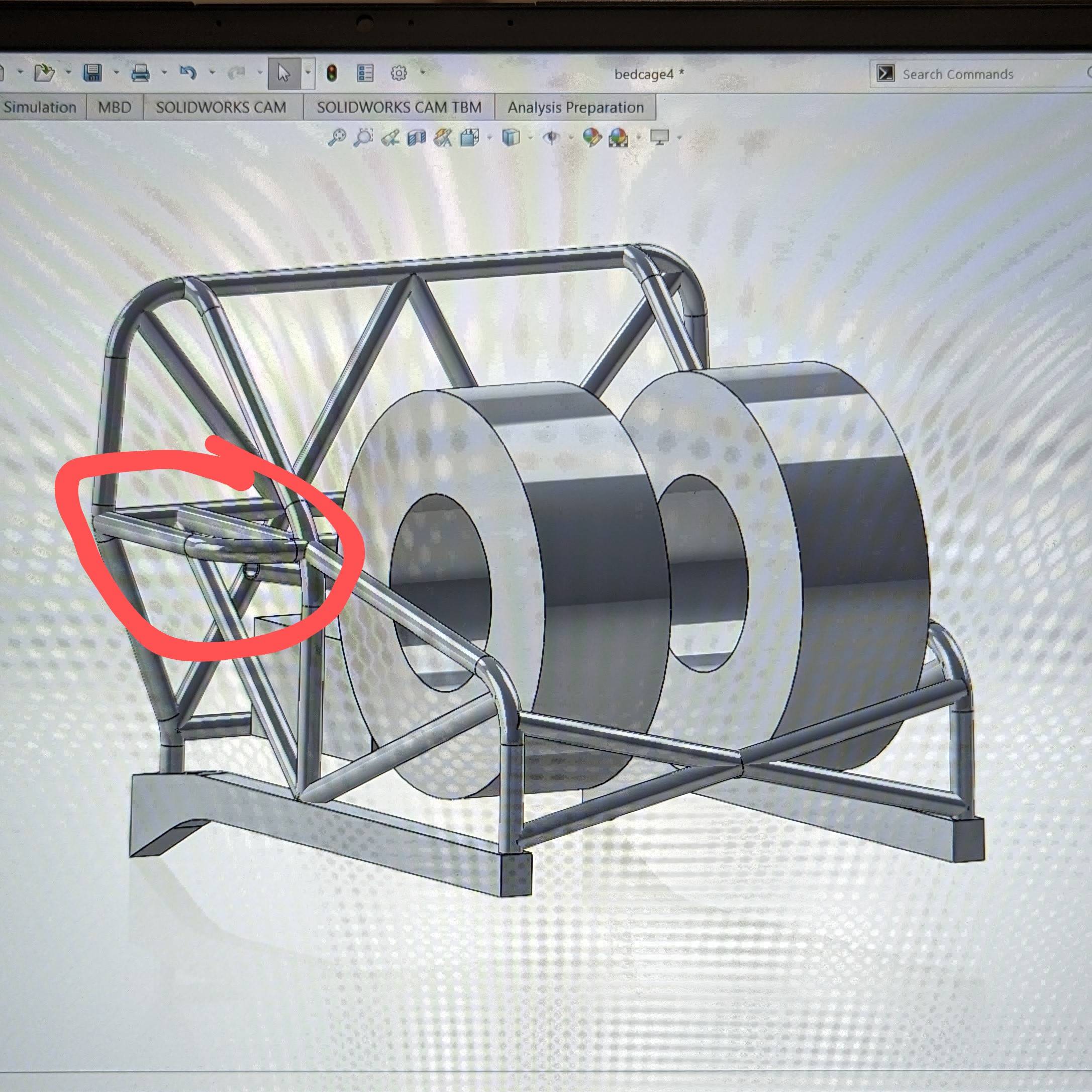Switch to the Analysis Preparation tab

click(x=575, y=107)
